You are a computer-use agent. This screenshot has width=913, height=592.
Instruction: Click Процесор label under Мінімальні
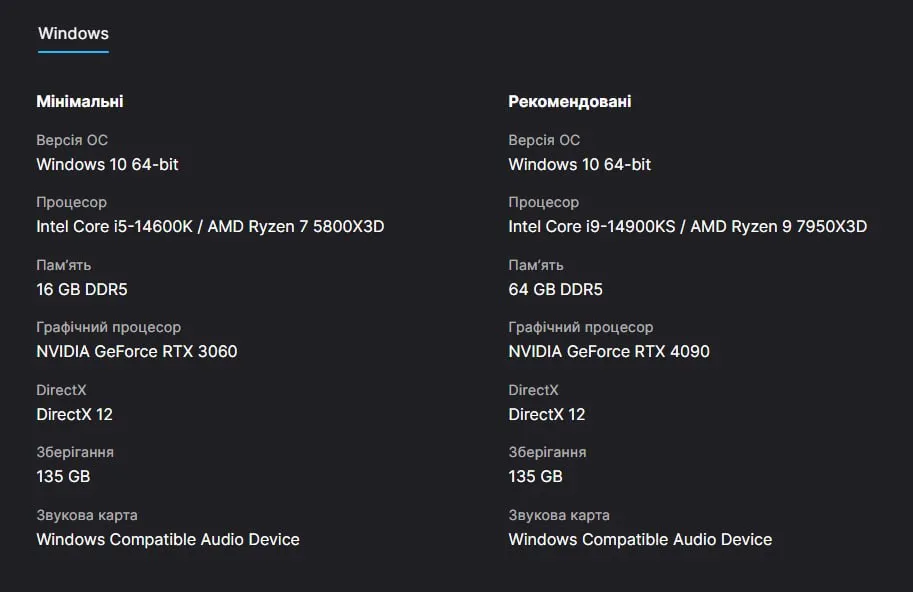72,203
